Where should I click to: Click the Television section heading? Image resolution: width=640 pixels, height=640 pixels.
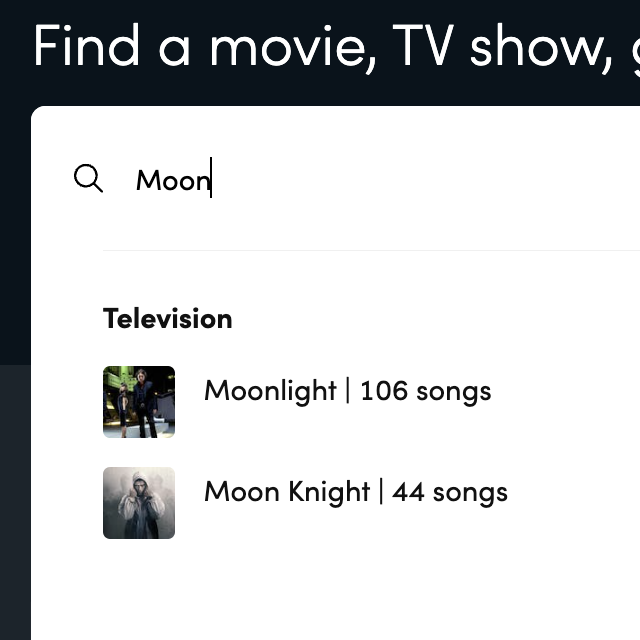tap(167, 319)
